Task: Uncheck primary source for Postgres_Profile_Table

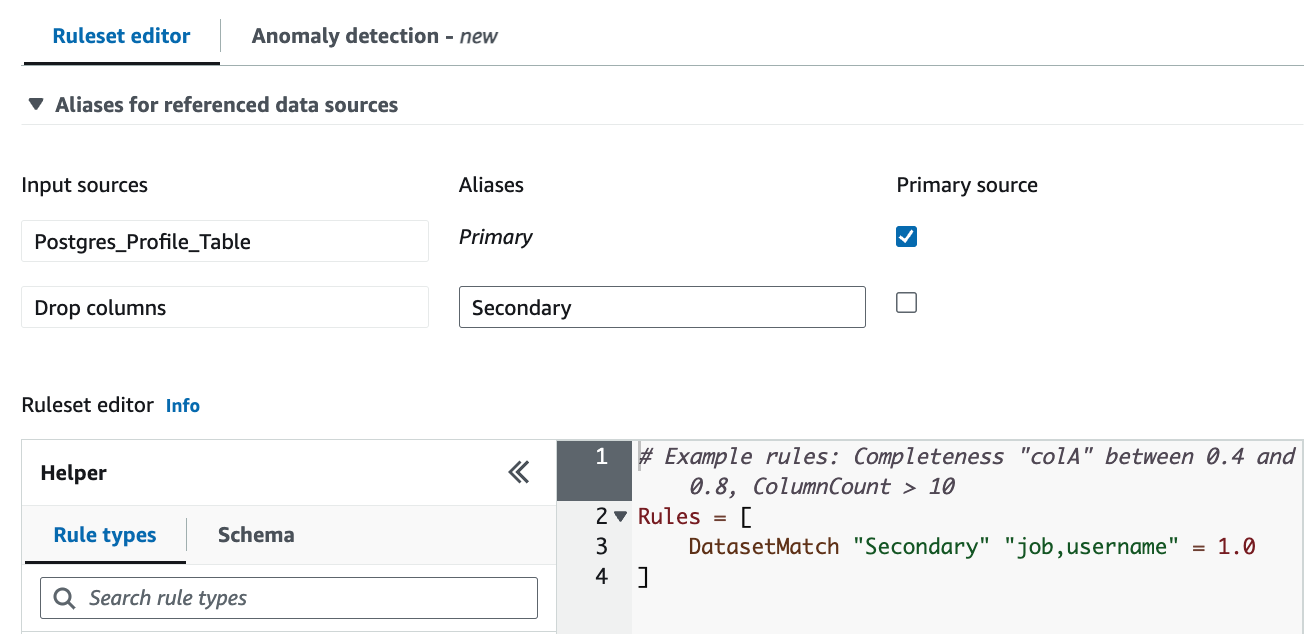Action: click(906, 237)
